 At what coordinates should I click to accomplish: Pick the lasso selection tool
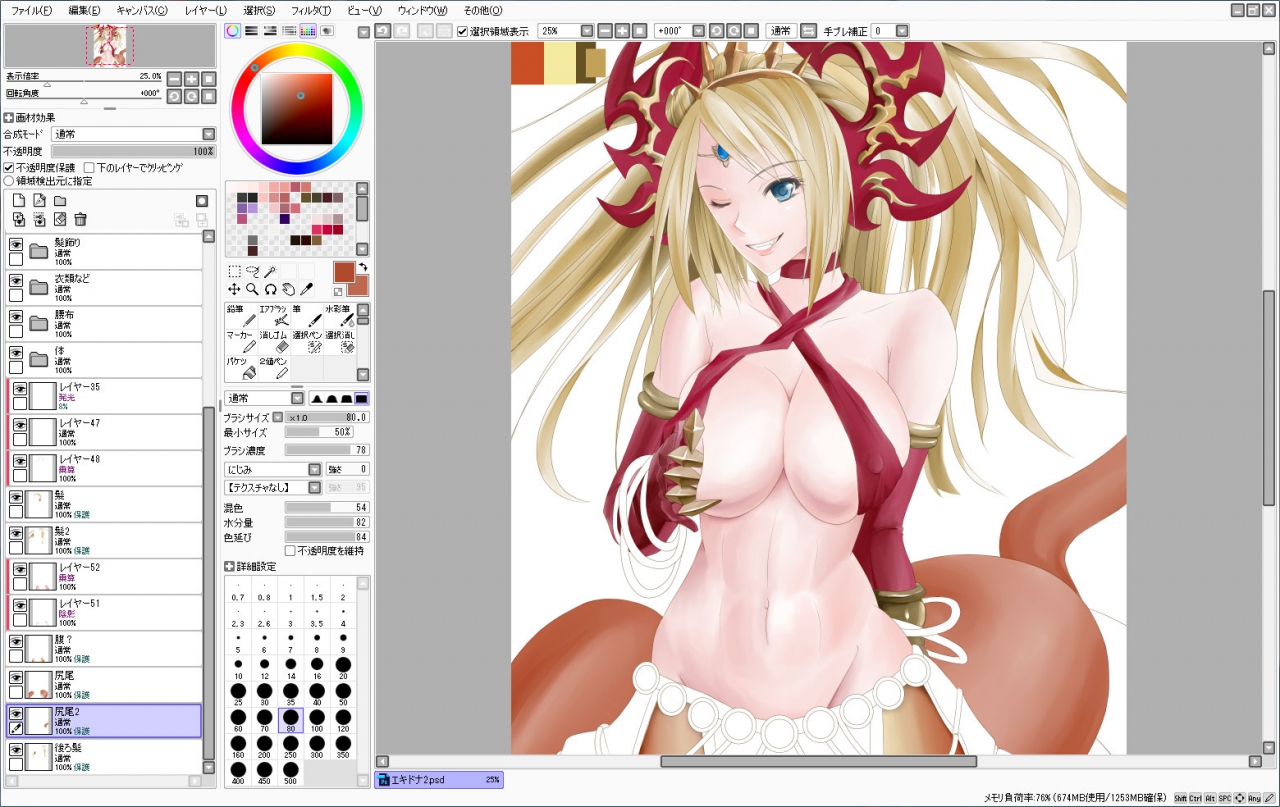point(252,271)
